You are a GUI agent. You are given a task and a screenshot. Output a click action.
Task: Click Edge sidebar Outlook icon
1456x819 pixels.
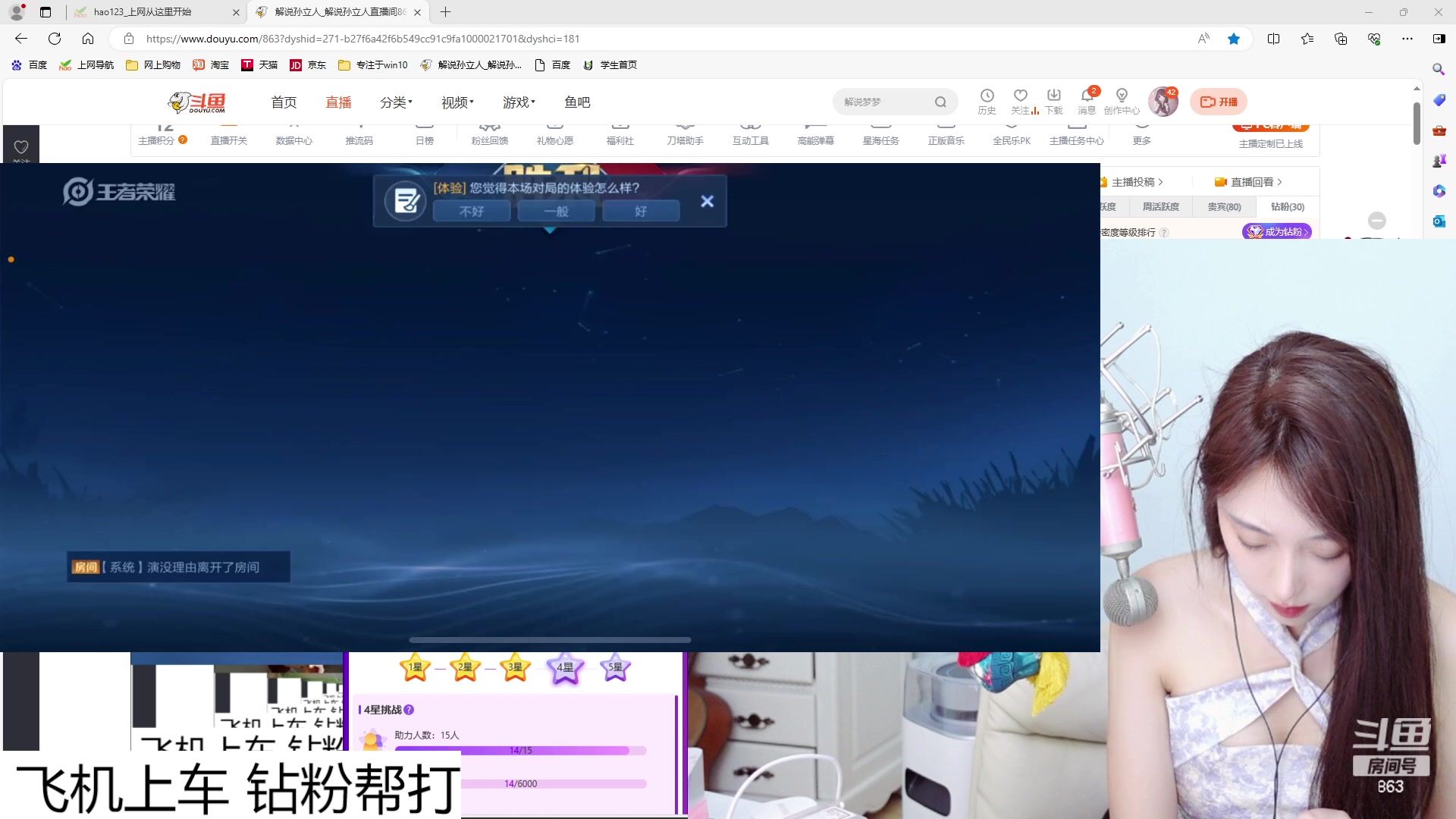pyautogui.click(x=1439, y=221)
